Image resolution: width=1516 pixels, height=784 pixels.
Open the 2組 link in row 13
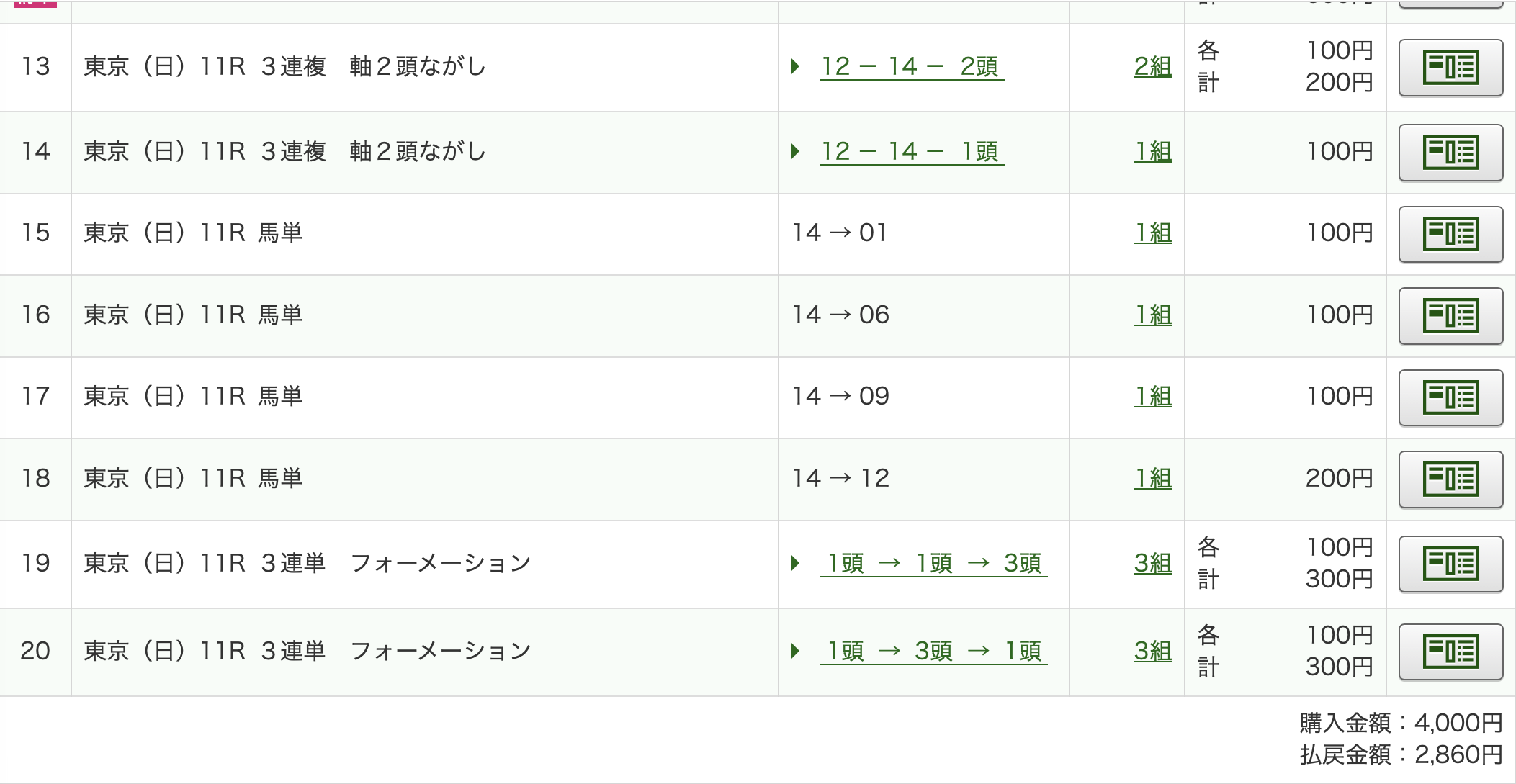[x=1152, y=67]
